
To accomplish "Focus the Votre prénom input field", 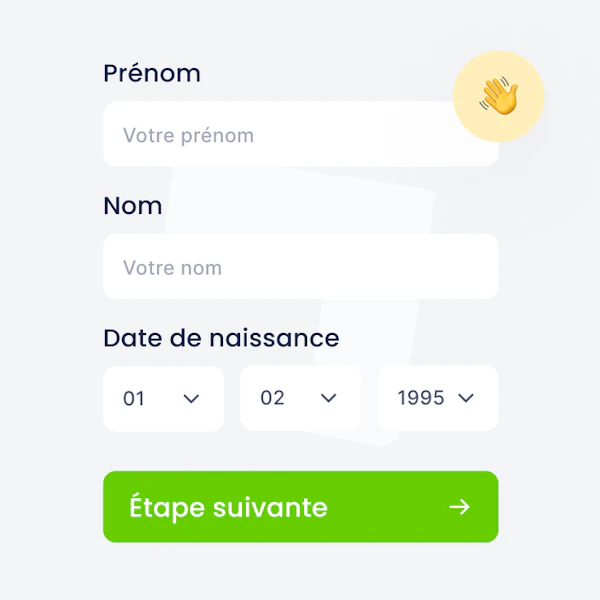I will tap(301, 134).
